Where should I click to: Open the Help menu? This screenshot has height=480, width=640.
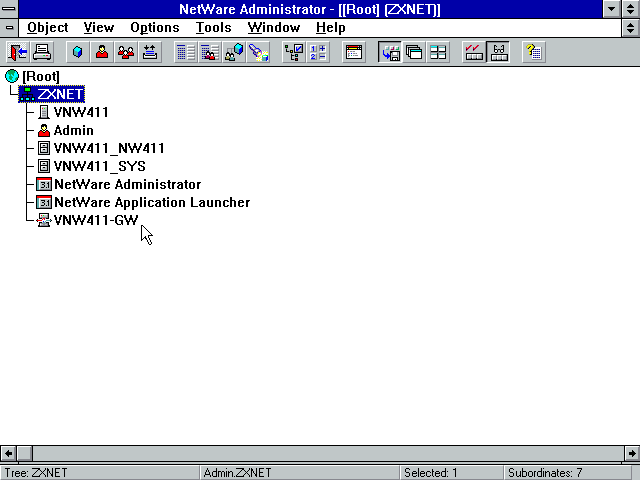point(331,27)
